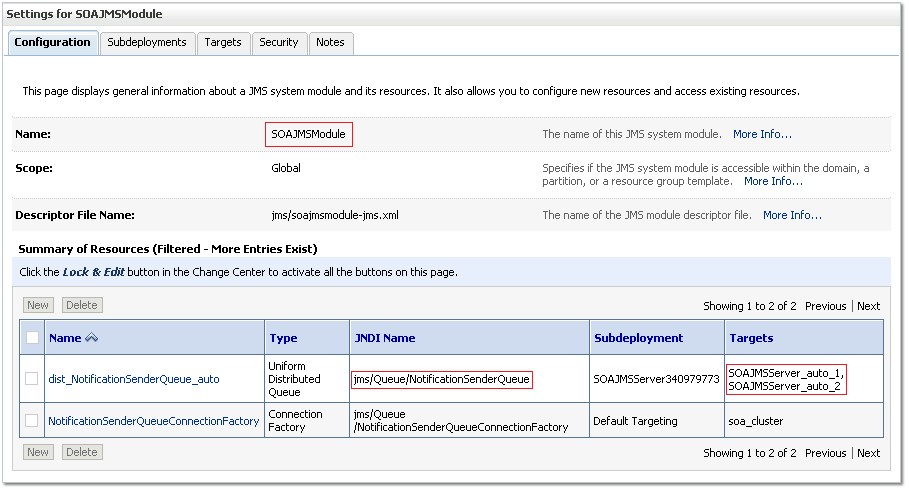This screenshot has width=909, height=490.
Task: Click the sort arrow icon beside Name column
Action: point(91,338)
